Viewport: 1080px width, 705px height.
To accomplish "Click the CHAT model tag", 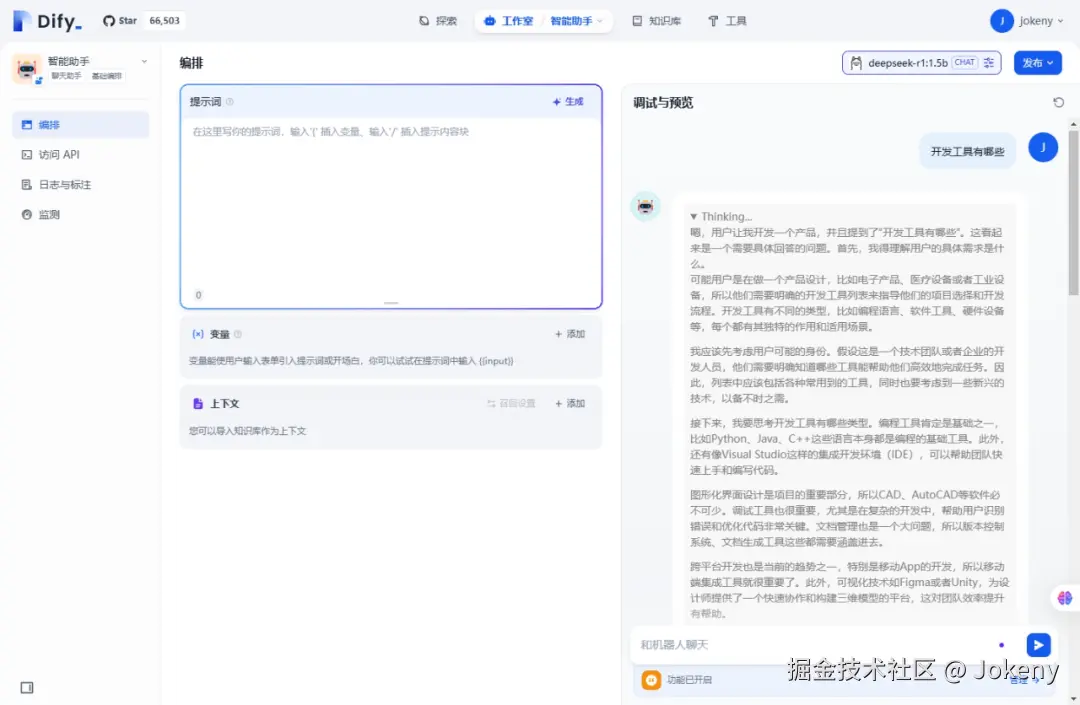I will coord(964,63).
